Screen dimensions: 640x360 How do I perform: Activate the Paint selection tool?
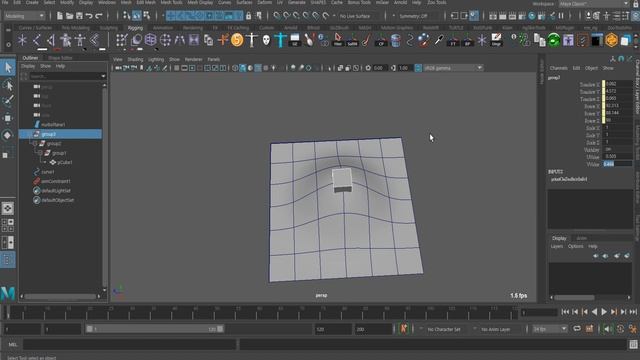(8, 101)
